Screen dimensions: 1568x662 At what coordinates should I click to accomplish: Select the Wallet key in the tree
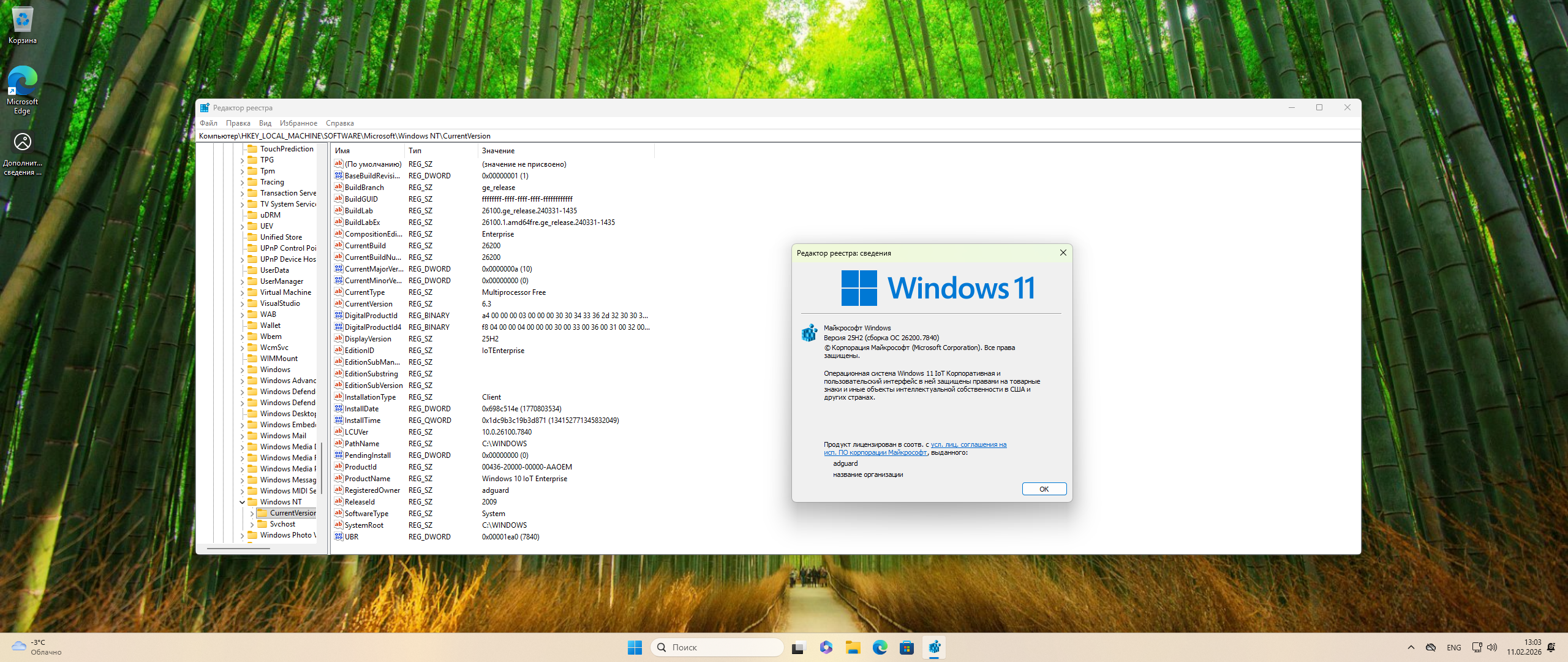pyautogui.click(x=270, y=325)
